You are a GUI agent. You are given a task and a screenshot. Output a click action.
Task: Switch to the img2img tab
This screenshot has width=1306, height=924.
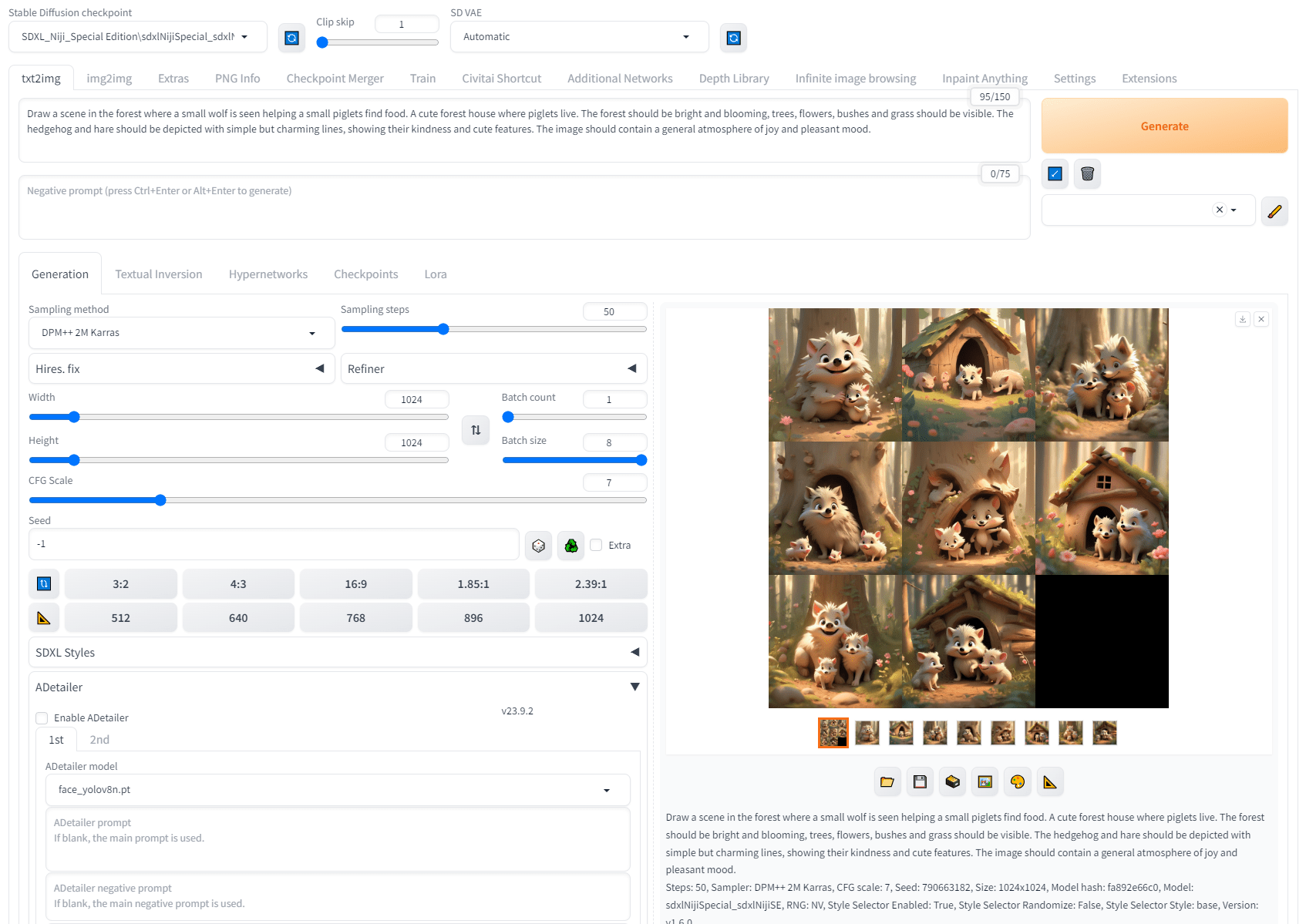tap(109, 79)
